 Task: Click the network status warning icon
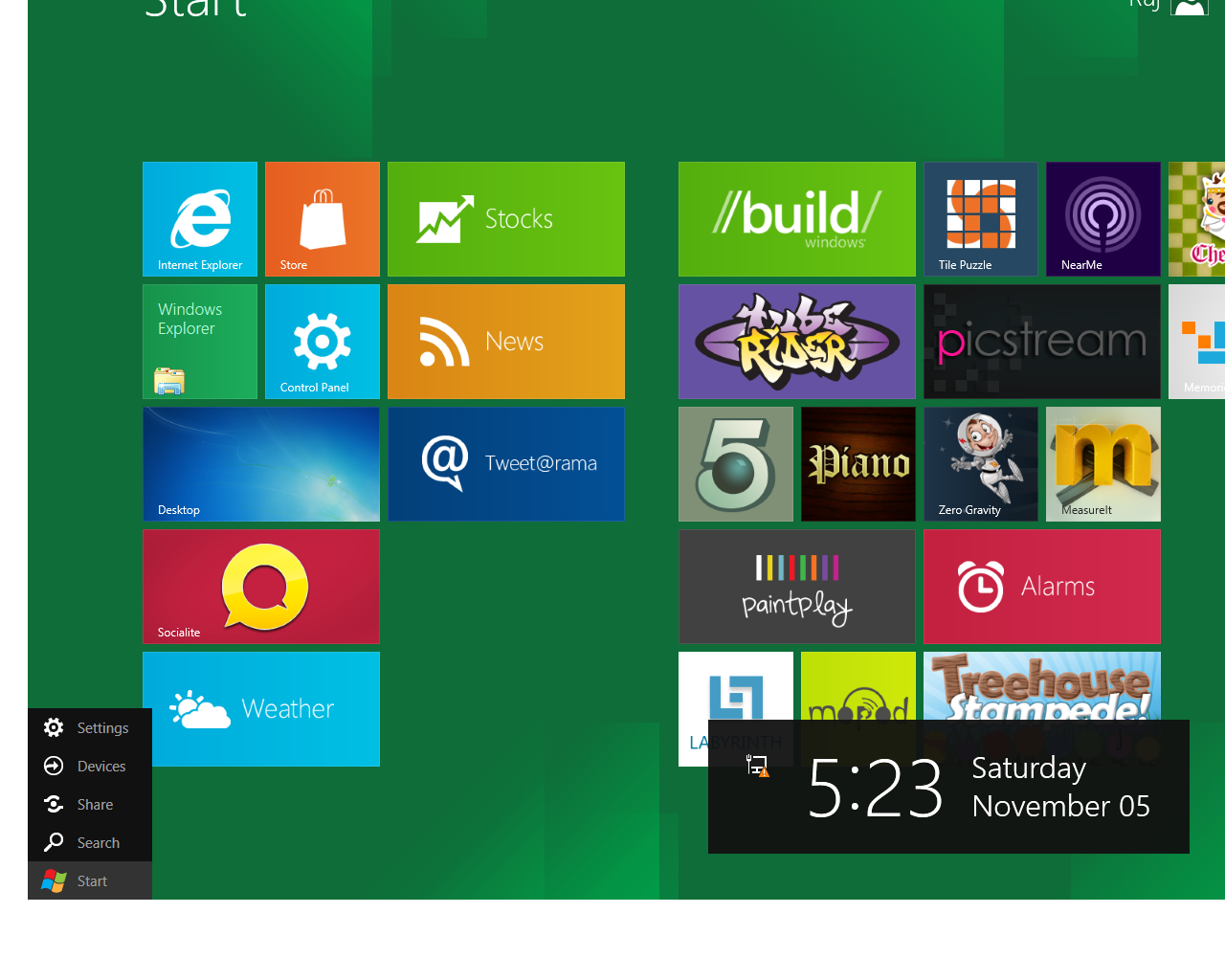click(x=758, y=766)
